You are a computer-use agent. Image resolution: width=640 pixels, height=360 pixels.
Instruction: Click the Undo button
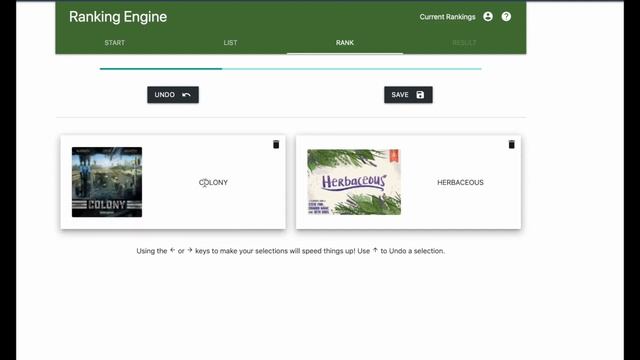(173, 95)
